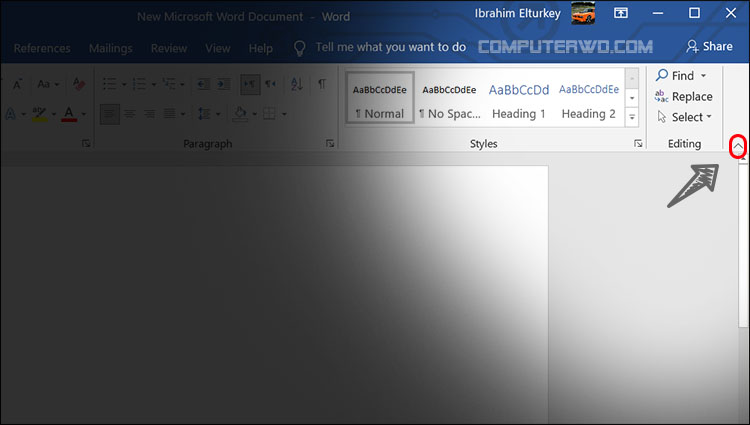Apply the red Font Color swatch
This screenshot has height=425, width=750.
point(69,114)
